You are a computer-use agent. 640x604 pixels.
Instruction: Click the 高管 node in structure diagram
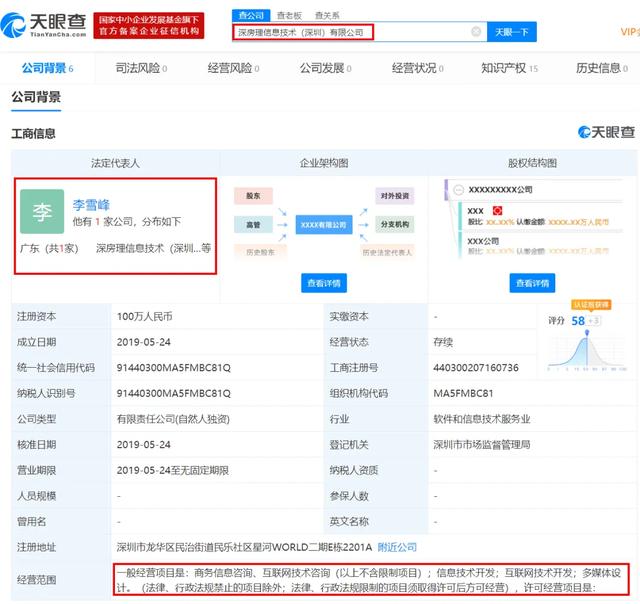point(253,224)
